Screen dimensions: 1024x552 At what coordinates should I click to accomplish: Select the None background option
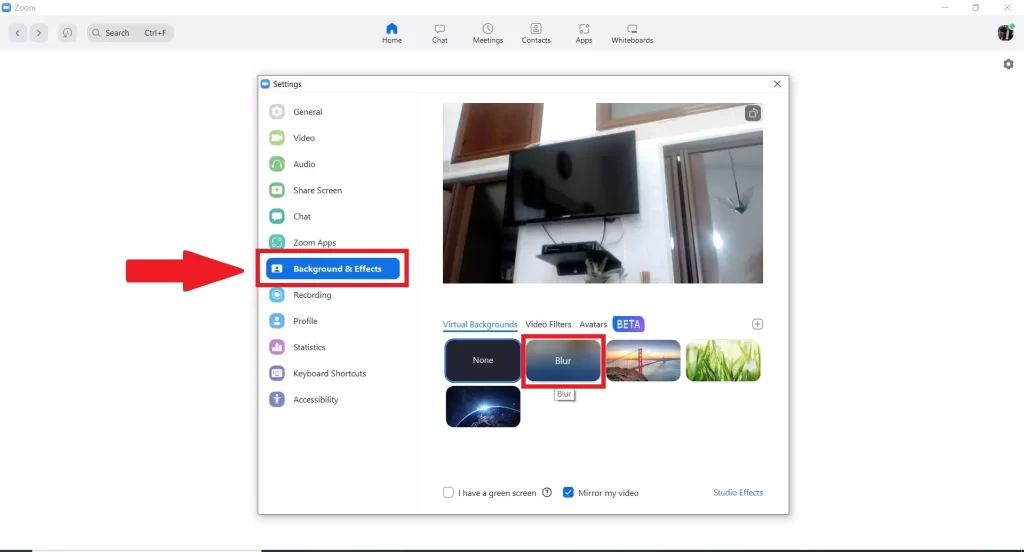(483, 360)
